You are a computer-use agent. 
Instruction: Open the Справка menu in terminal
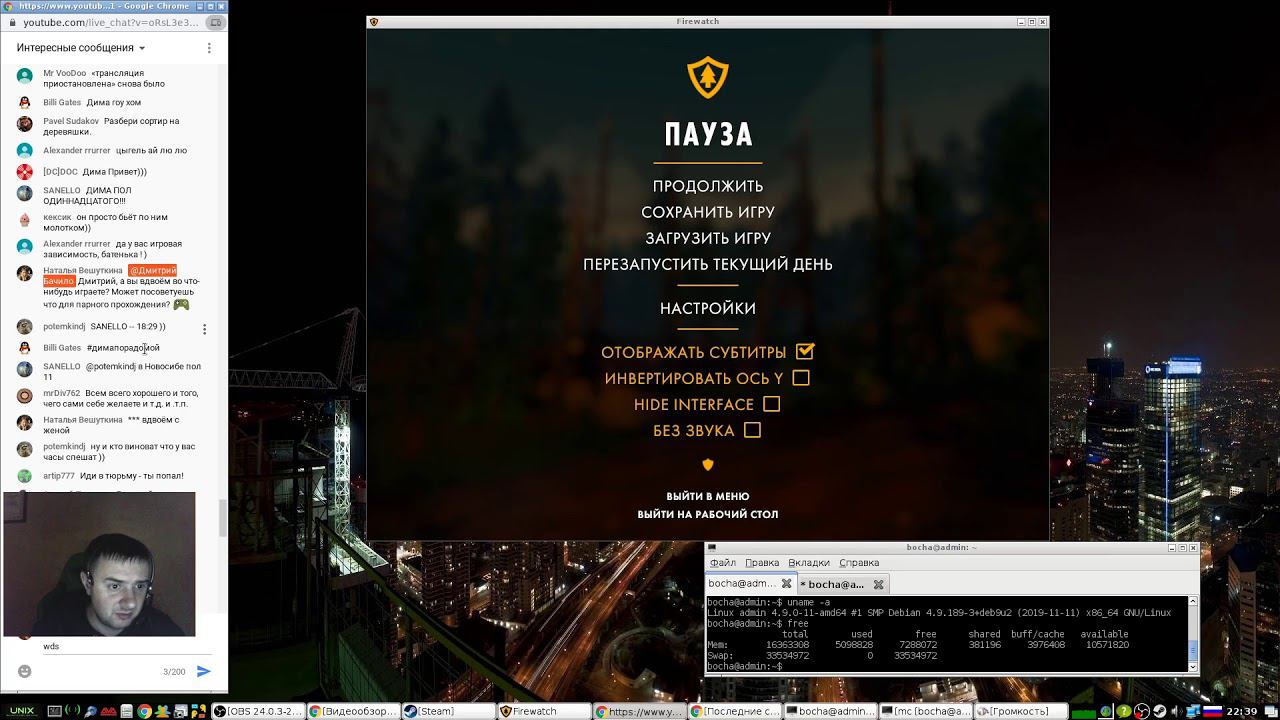pyautogui.click(x=859, y=563)
